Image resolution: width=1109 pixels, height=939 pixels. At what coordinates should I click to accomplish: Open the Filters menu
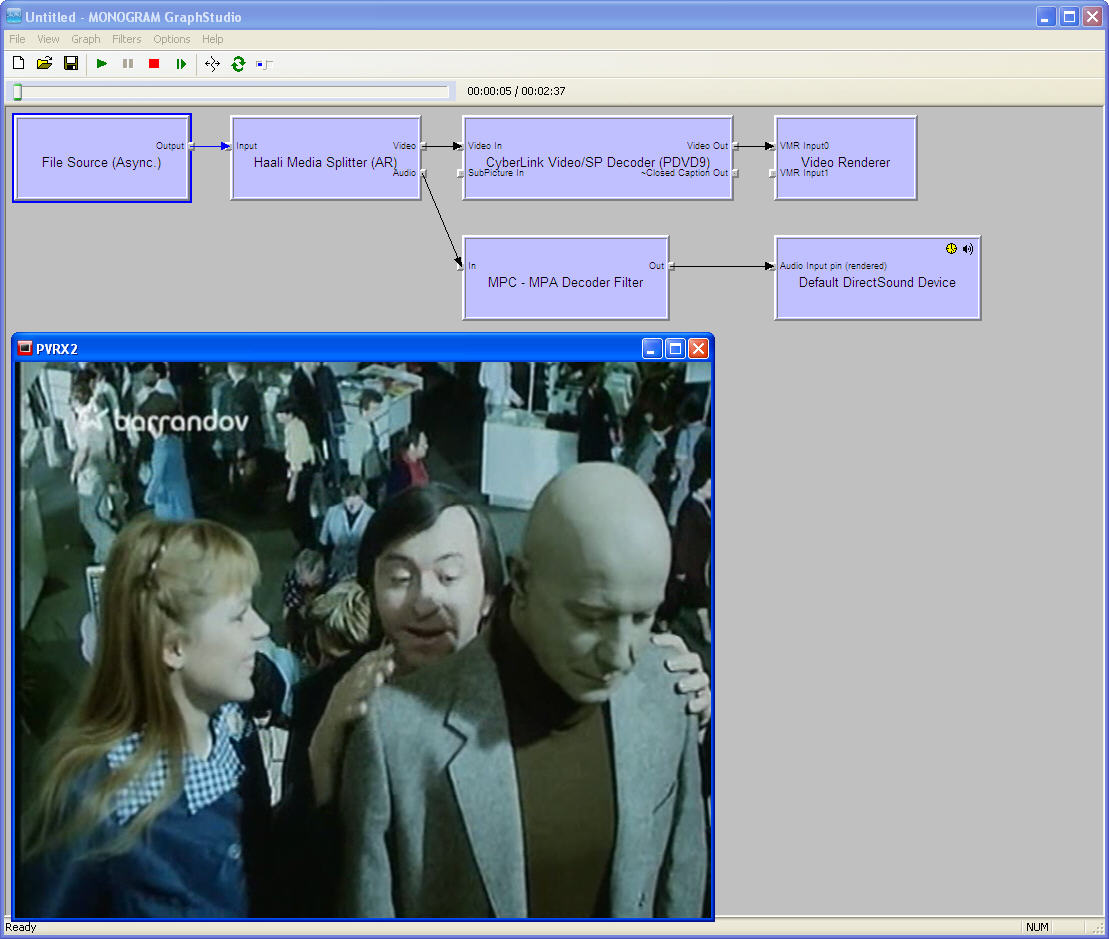pos(127,39)
